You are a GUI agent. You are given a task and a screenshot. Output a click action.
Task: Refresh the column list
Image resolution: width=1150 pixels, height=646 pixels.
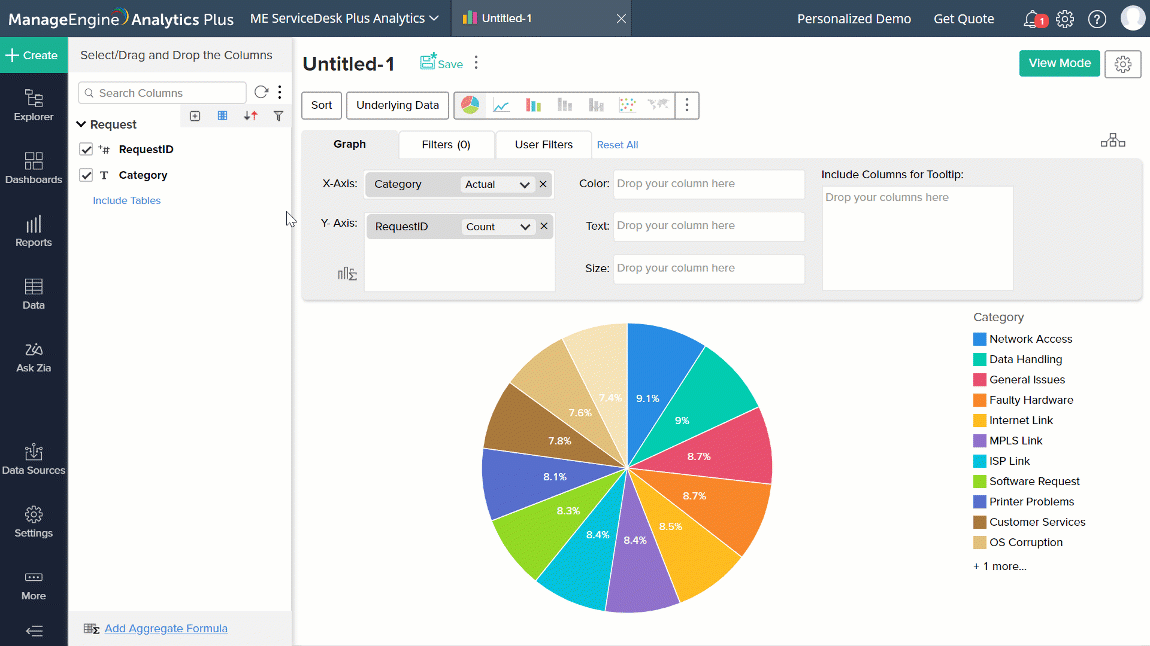tap(261, 92)
